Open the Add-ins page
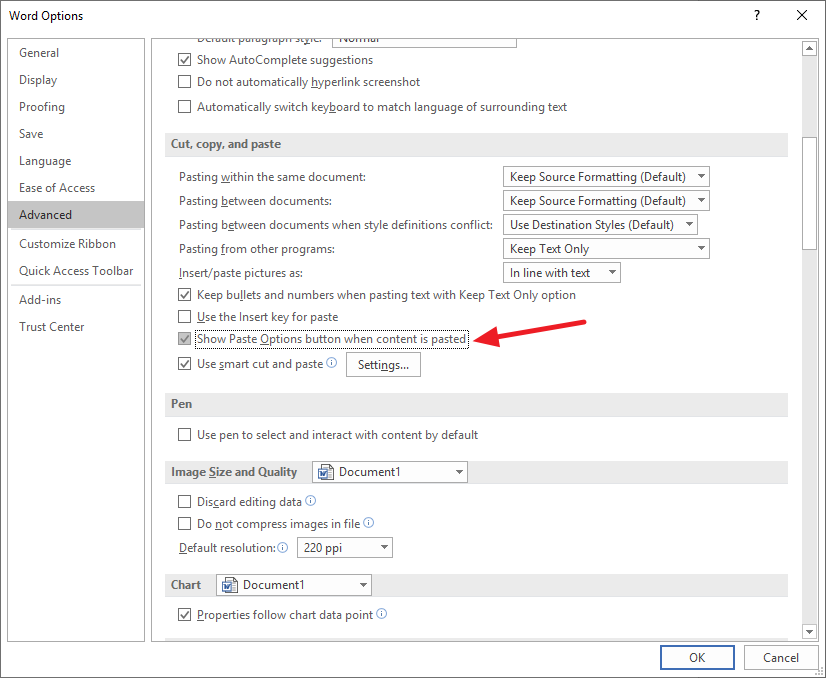The image size is (826, 678). [x=76, y=300]
